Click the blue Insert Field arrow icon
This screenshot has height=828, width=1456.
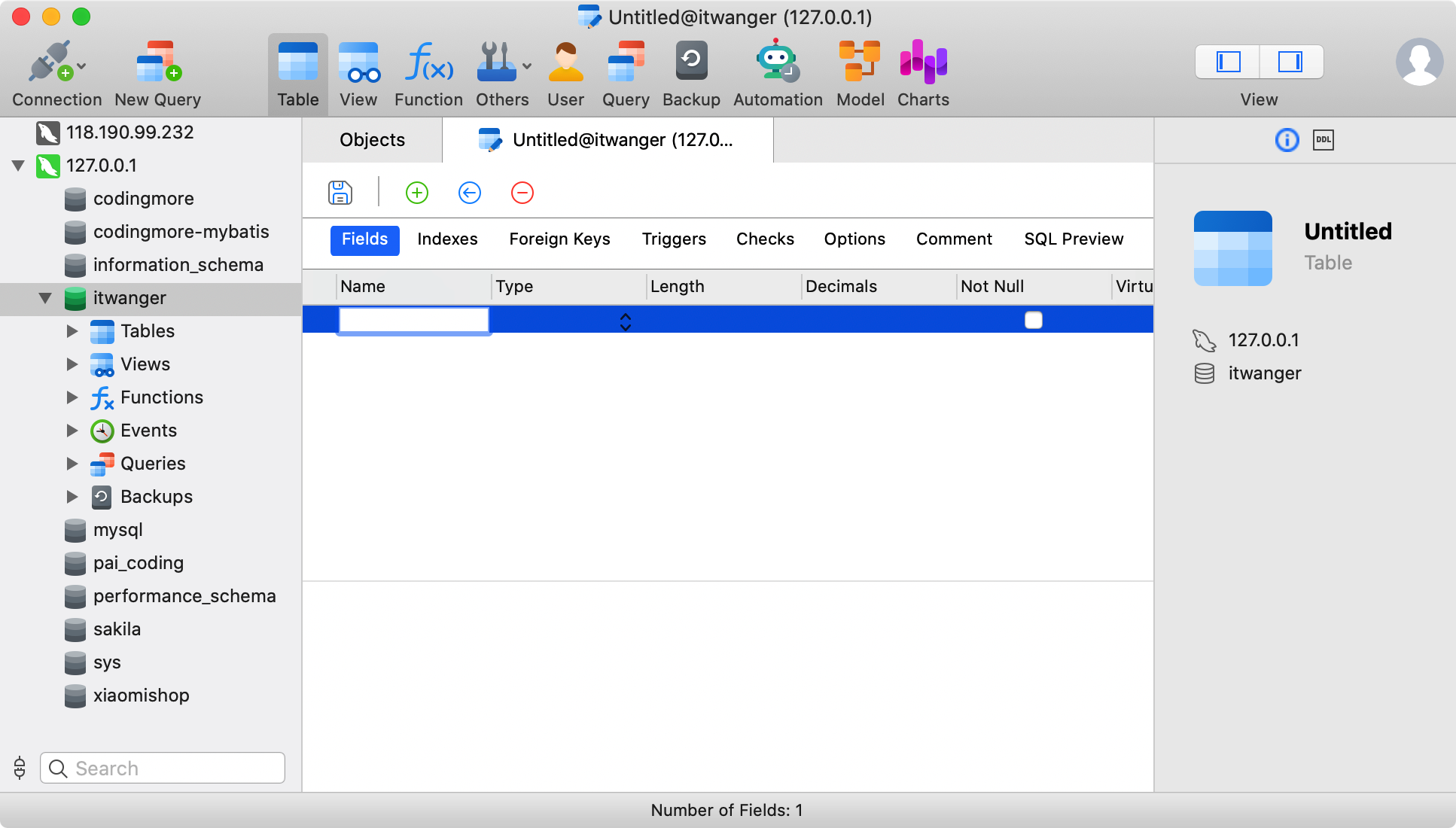click(x=469, y=193)
